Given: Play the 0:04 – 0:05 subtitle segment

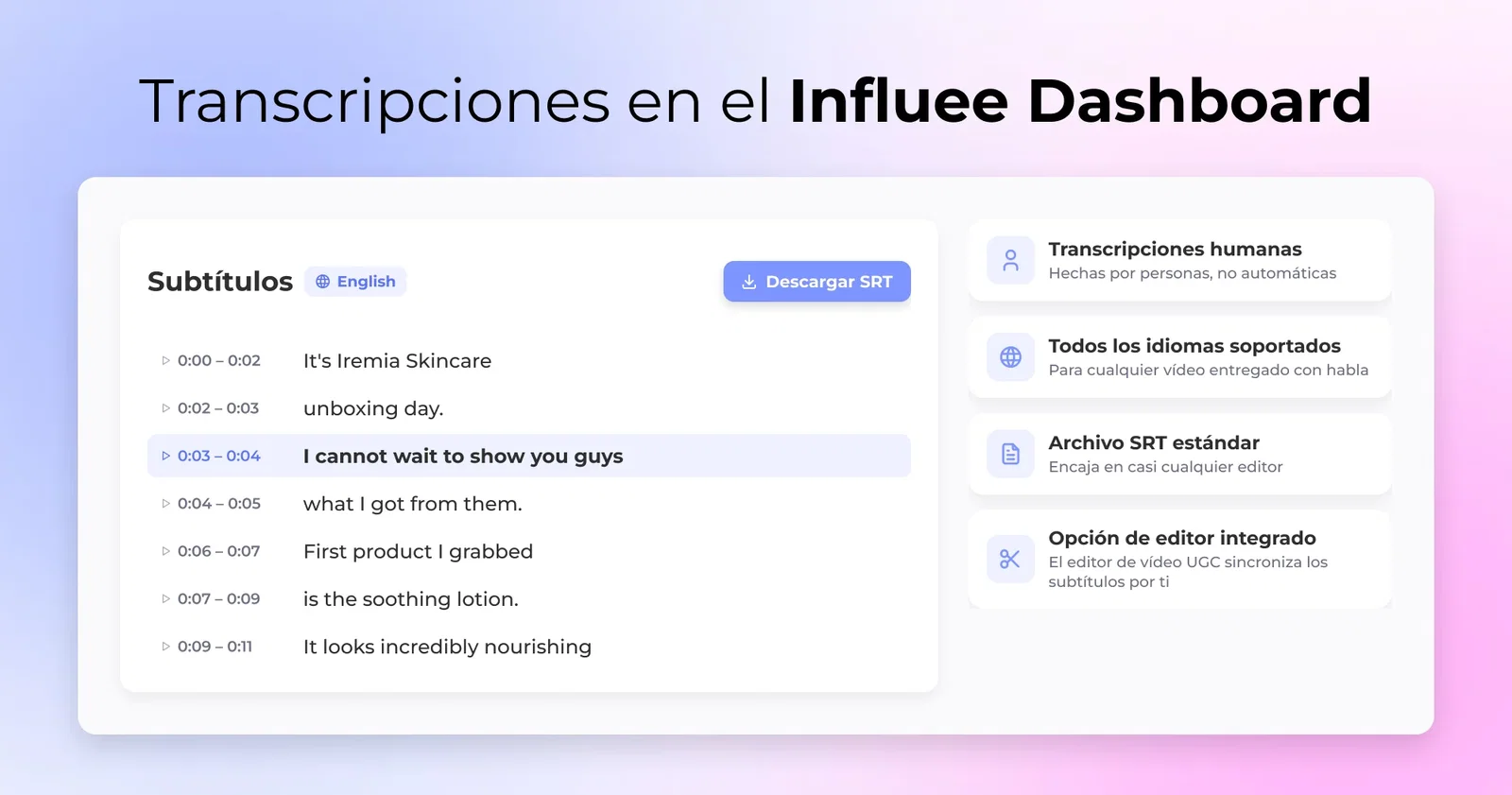Looking at the screenshot, I should pos(165,504).
